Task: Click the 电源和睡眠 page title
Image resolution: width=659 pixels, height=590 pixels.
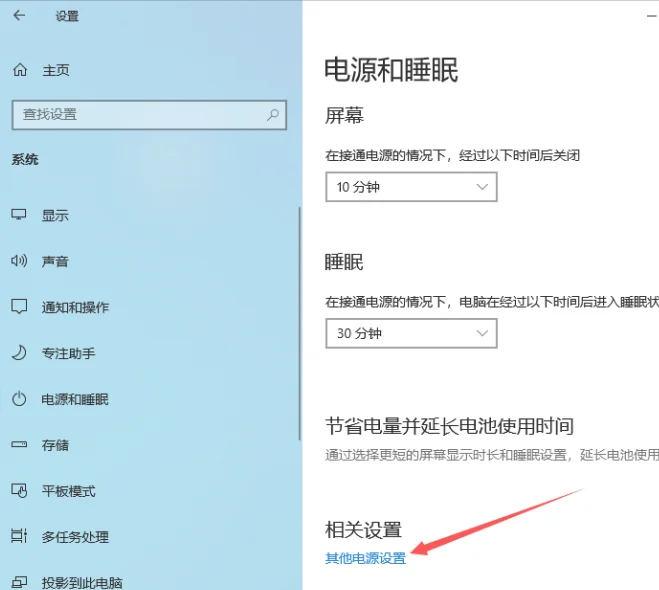Action: click(391, 70)
